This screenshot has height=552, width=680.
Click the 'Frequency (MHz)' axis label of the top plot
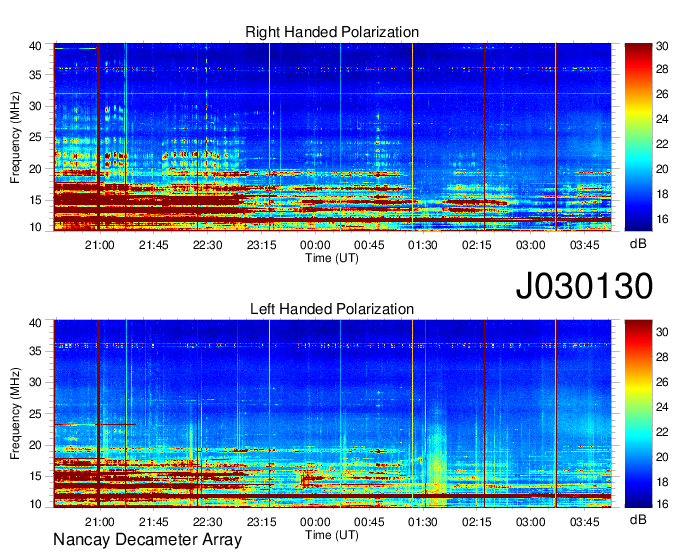[x=15, y=137]
